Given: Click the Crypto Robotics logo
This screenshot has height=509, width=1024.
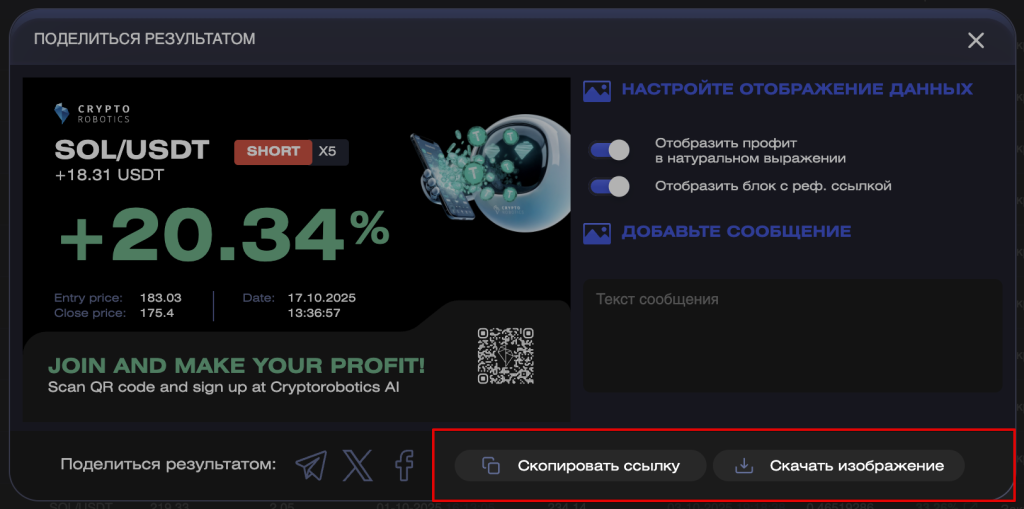Looking at the screenshot, I should 92,112.
